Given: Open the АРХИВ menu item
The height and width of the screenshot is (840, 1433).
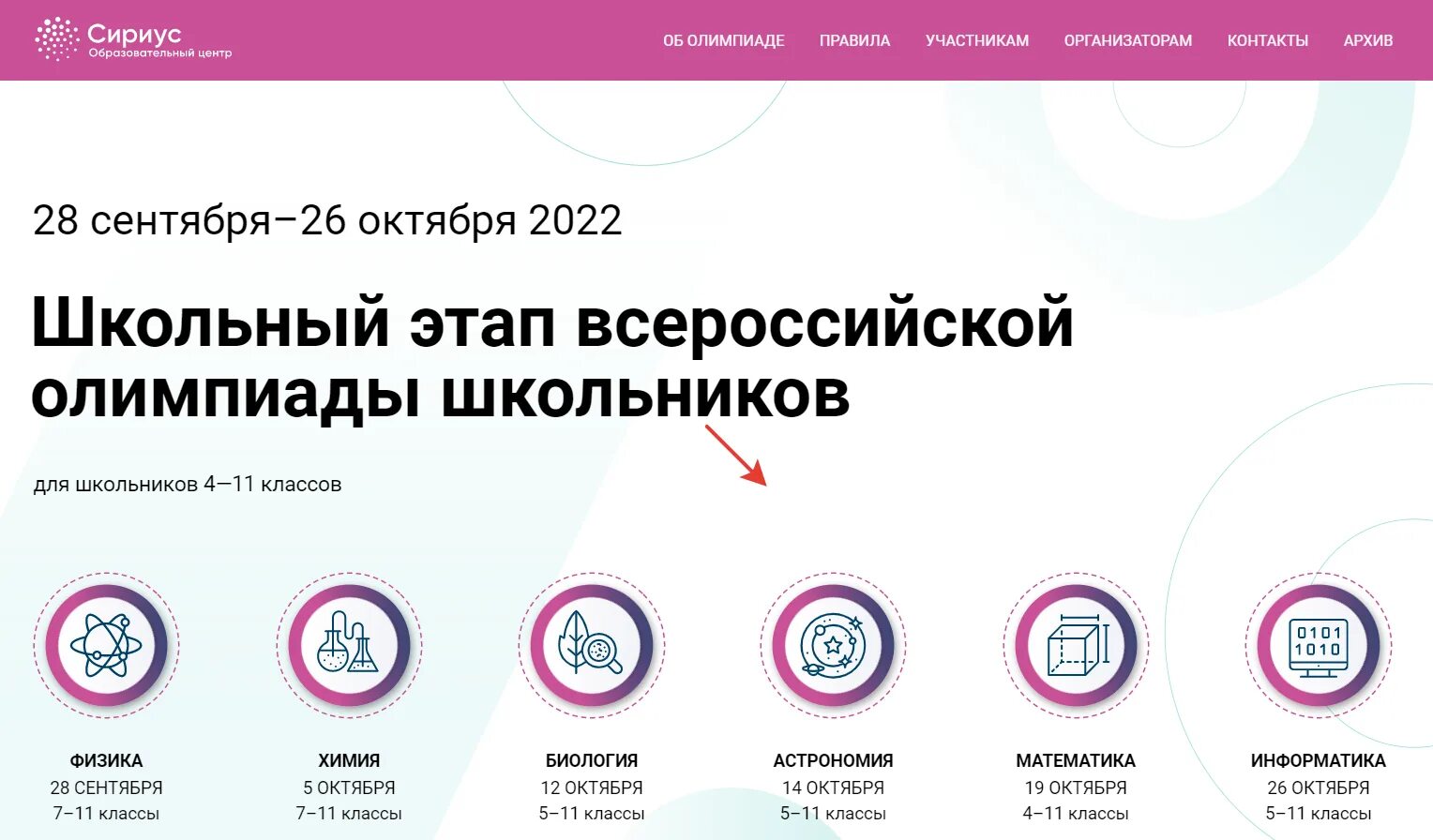Looking at the screenshot, I should tap(1368, 40).
